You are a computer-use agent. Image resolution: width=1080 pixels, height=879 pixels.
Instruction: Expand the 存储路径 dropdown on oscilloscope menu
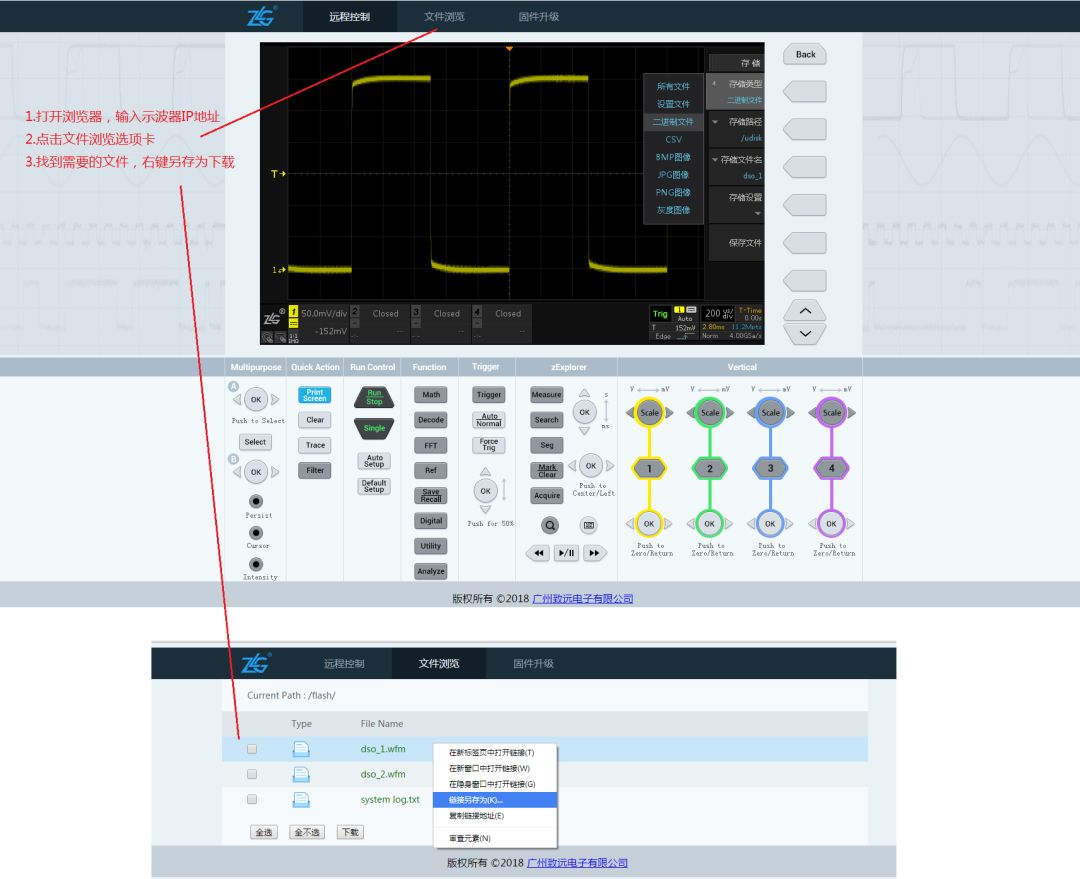(736, 129)
